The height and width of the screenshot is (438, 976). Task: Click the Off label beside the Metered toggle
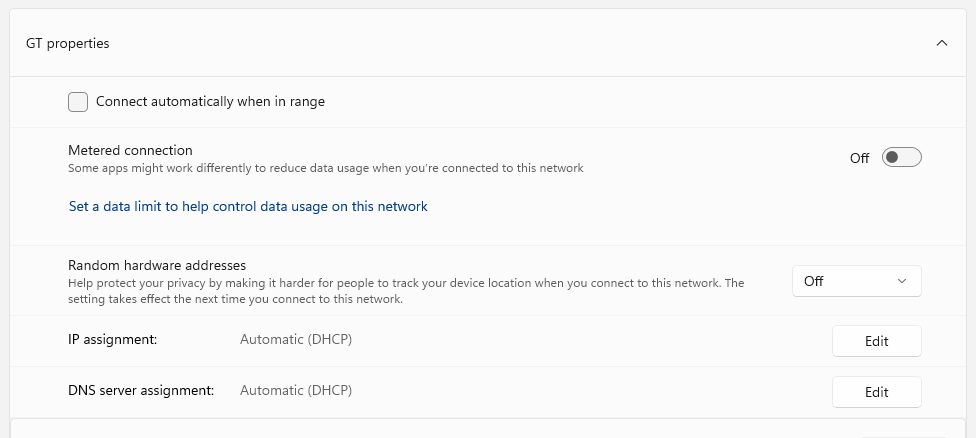(x=859, y=158)
